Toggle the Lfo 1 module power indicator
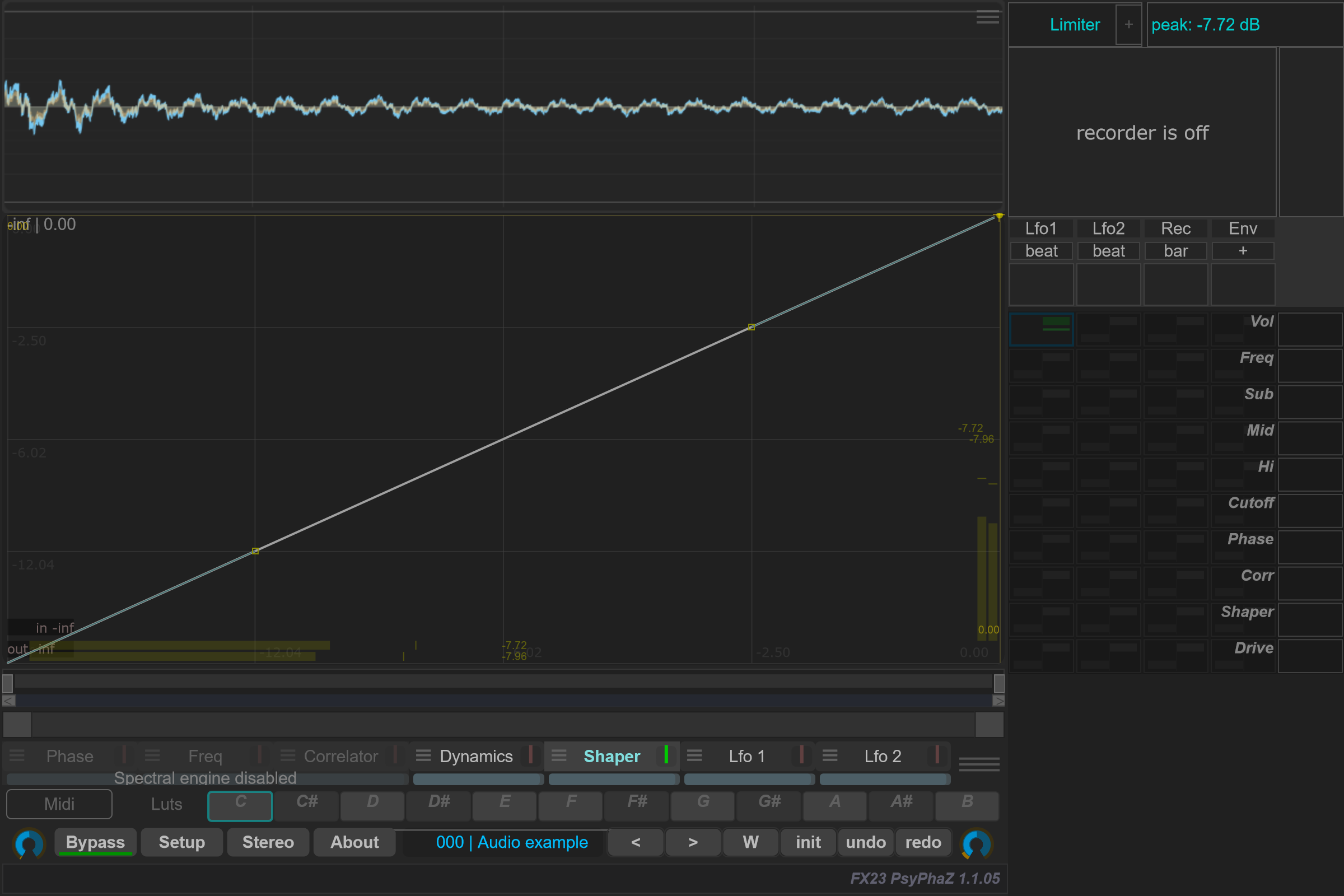Image resolution: width=1344 pixels, height=896 pixels. pos(802,754)
